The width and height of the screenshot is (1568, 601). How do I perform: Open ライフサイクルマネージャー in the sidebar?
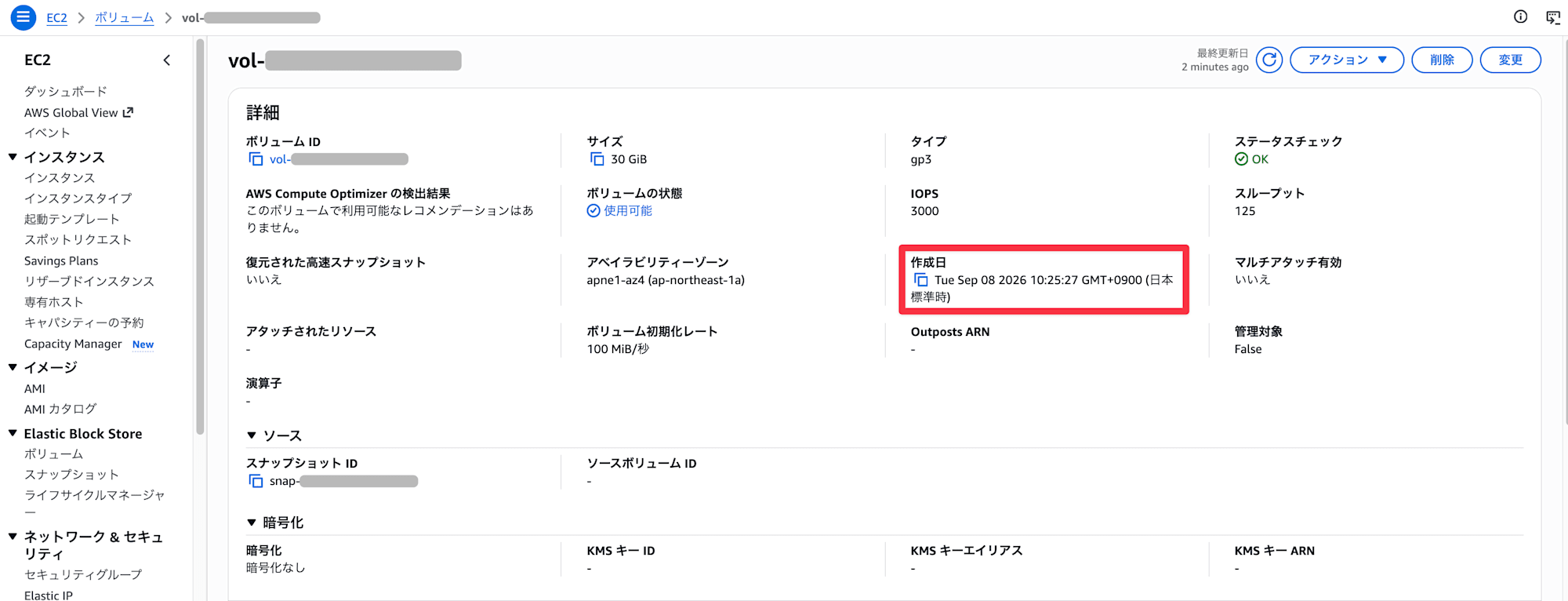point(95,503)
